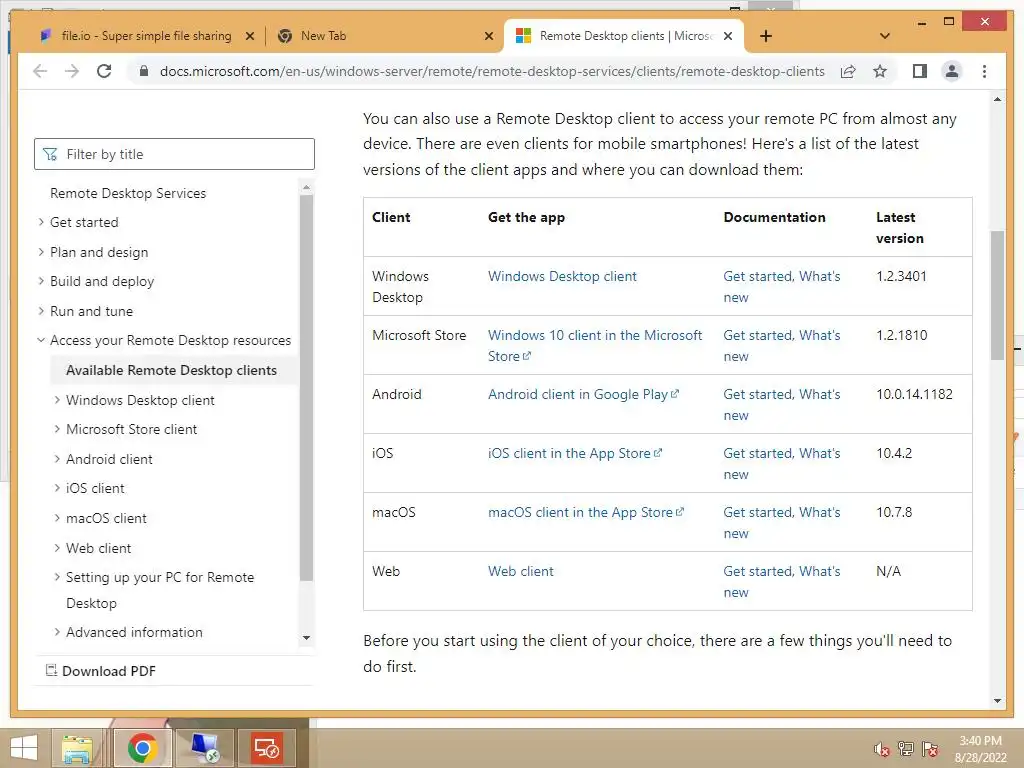Image resolution: width=1024 pixels, height=768 pixels.
Task: Close the New Tab tab
Action: pyautogui.click(x=488, y=37)
